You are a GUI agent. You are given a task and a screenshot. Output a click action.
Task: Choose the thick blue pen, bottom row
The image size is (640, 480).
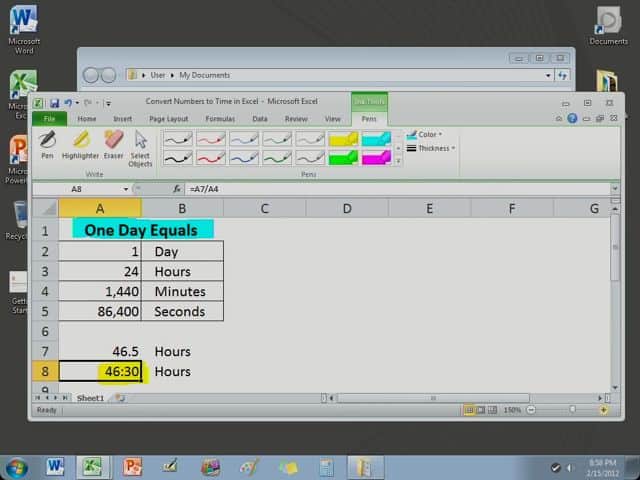tap(244, 158)
